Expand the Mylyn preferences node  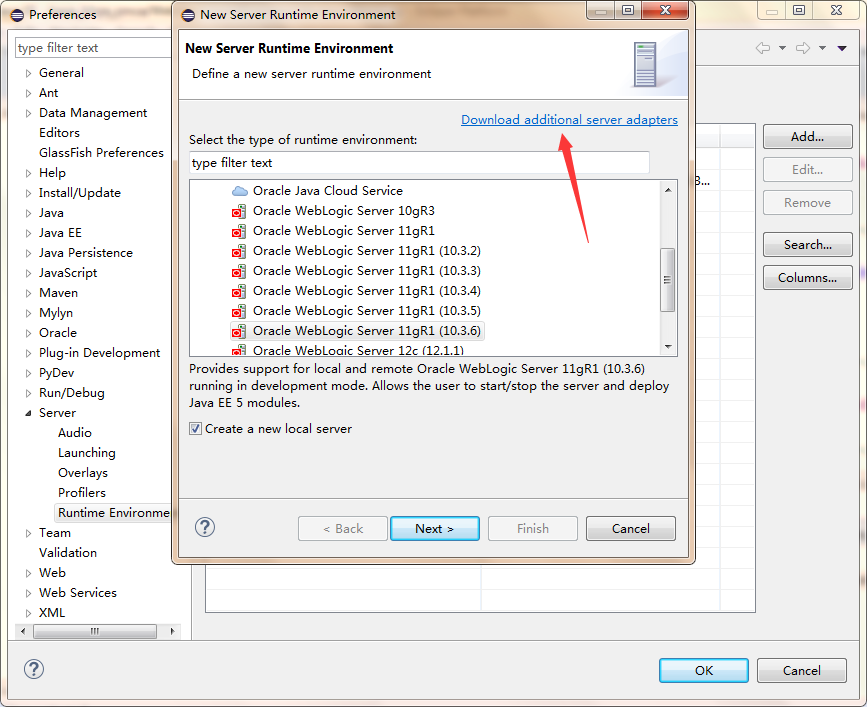(29, 313)
